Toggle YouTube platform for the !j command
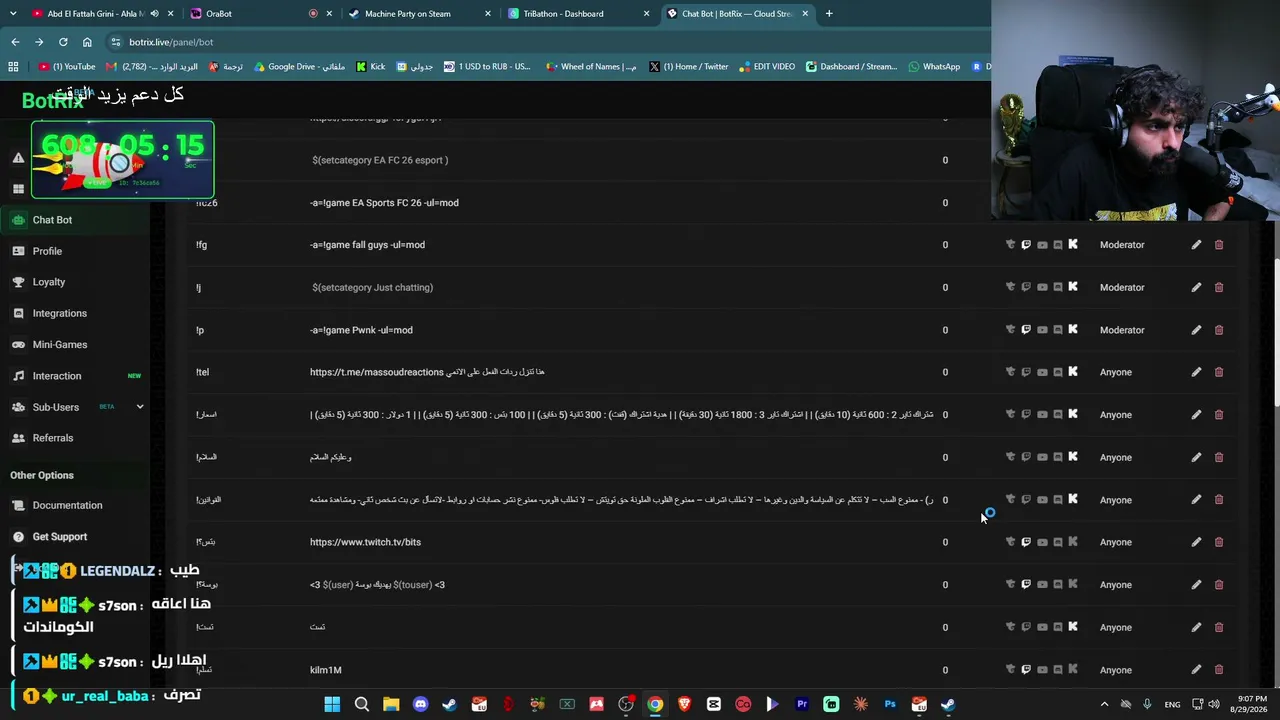The image size is (1280, 720). point(1042,287)
